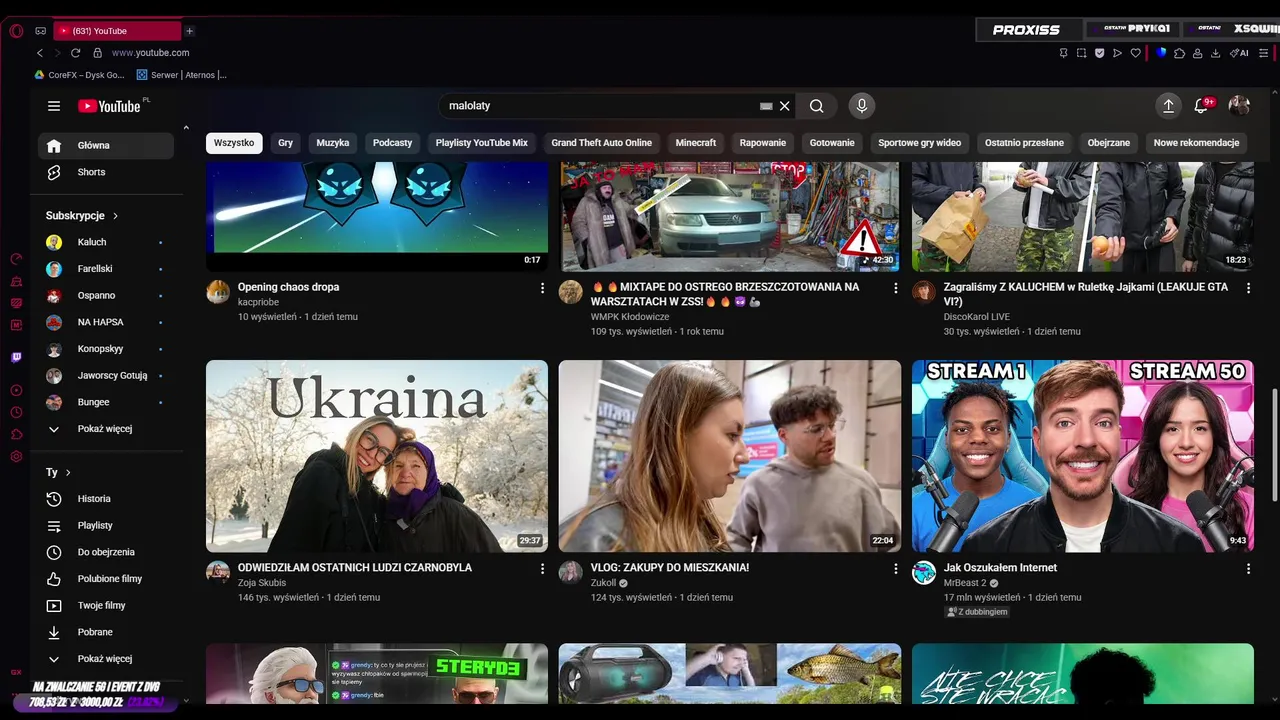The height and width of the screenshot is (720, 1280).
Task: Open sidebar settings gear icon
Action: (x=16, y=456)
